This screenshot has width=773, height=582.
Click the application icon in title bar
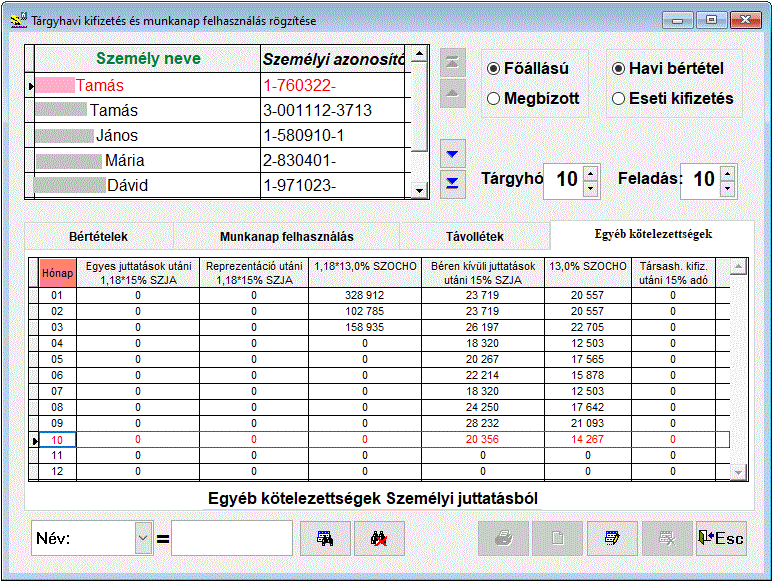point(19,20)
